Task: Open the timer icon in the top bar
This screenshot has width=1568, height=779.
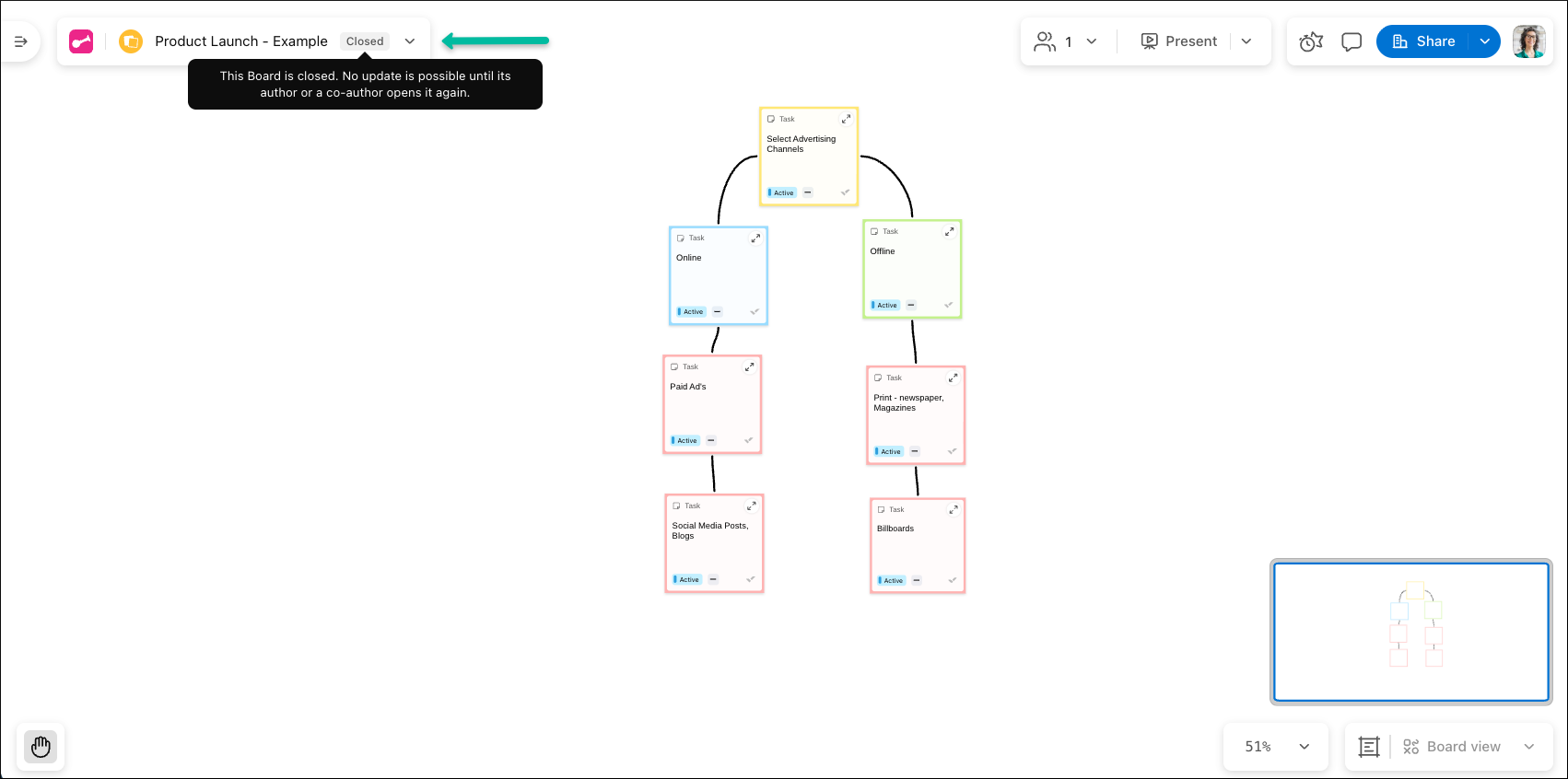Action: pos(1310,41)
